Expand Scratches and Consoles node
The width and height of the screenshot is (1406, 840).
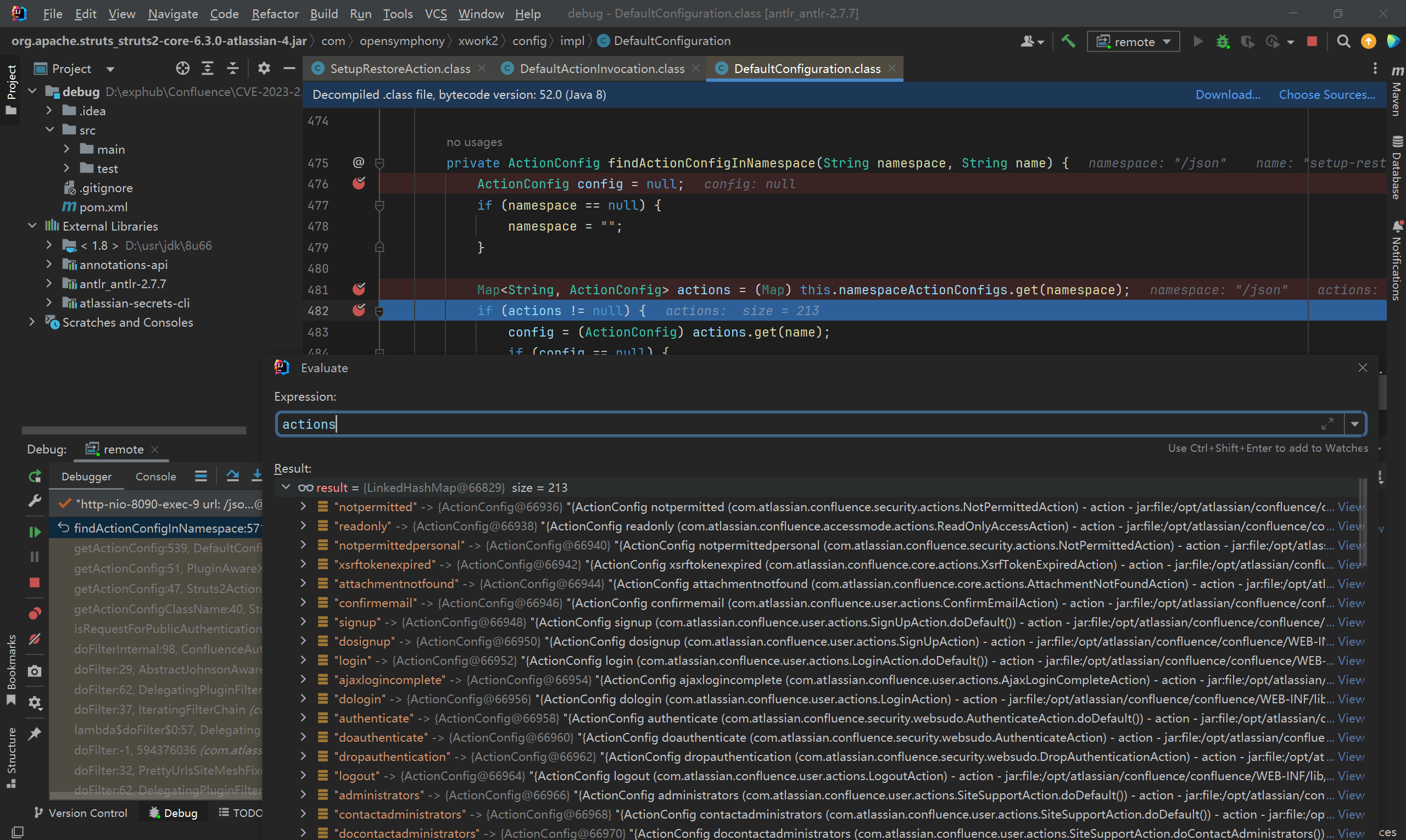coord(32,322)
